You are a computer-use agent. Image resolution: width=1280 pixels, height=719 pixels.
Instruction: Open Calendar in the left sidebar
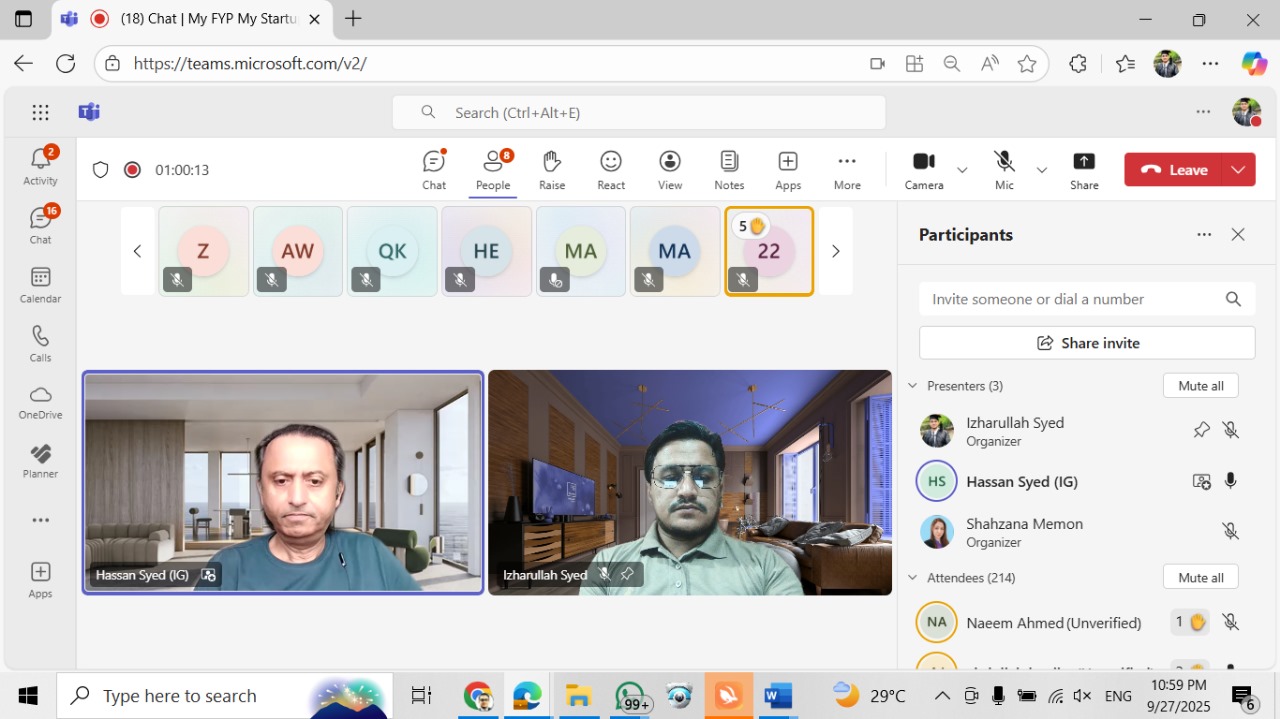click(x=40, y=284)
